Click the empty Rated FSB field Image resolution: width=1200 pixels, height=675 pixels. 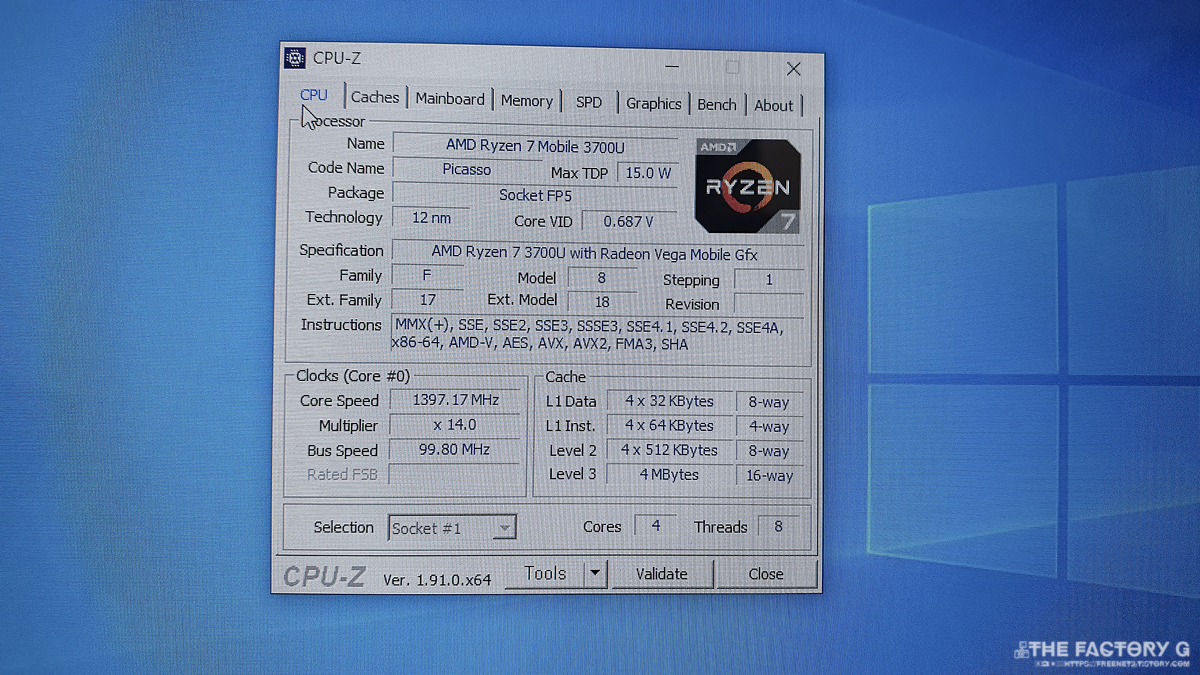point(455,474)
